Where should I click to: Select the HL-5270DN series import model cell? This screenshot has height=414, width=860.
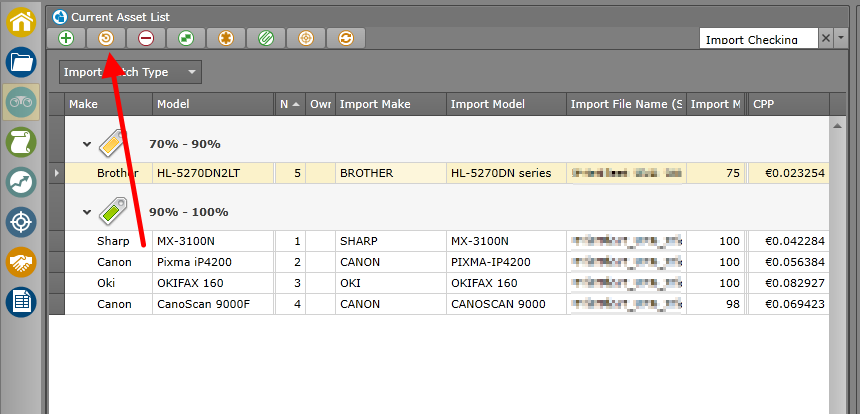click(x=506, y=173)
